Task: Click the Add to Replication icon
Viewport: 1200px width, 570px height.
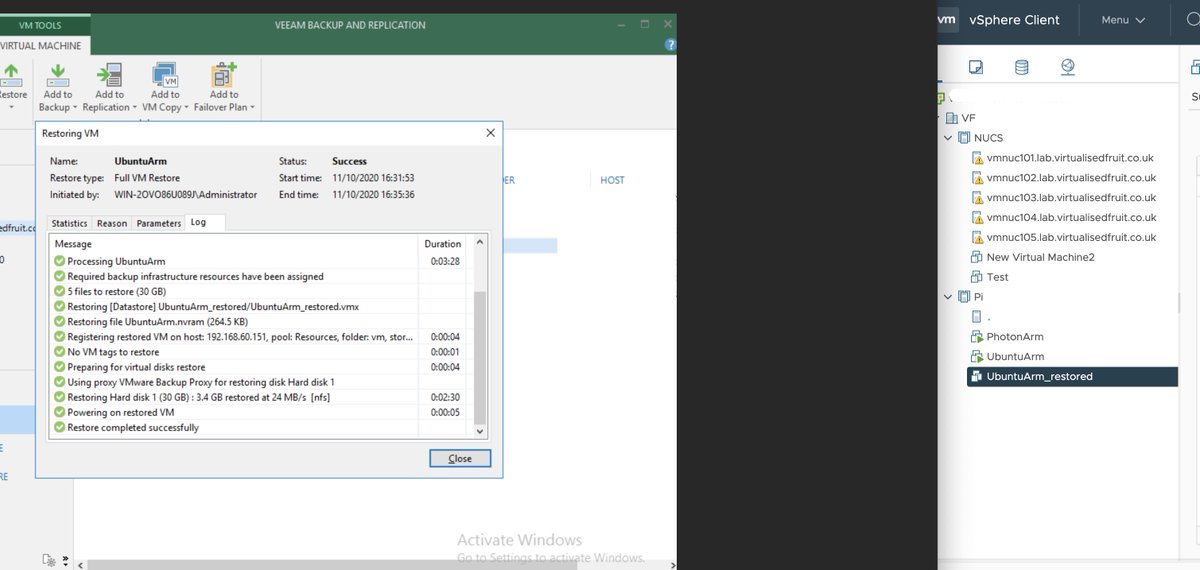Action: (x=109, y=74)
